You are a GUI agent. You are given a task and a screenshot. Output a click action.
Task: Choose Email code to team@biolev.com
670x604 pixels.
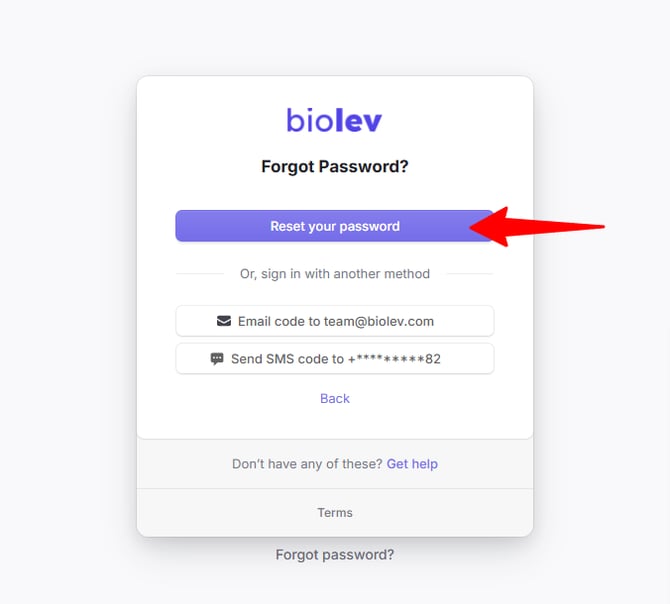point(335,321)
